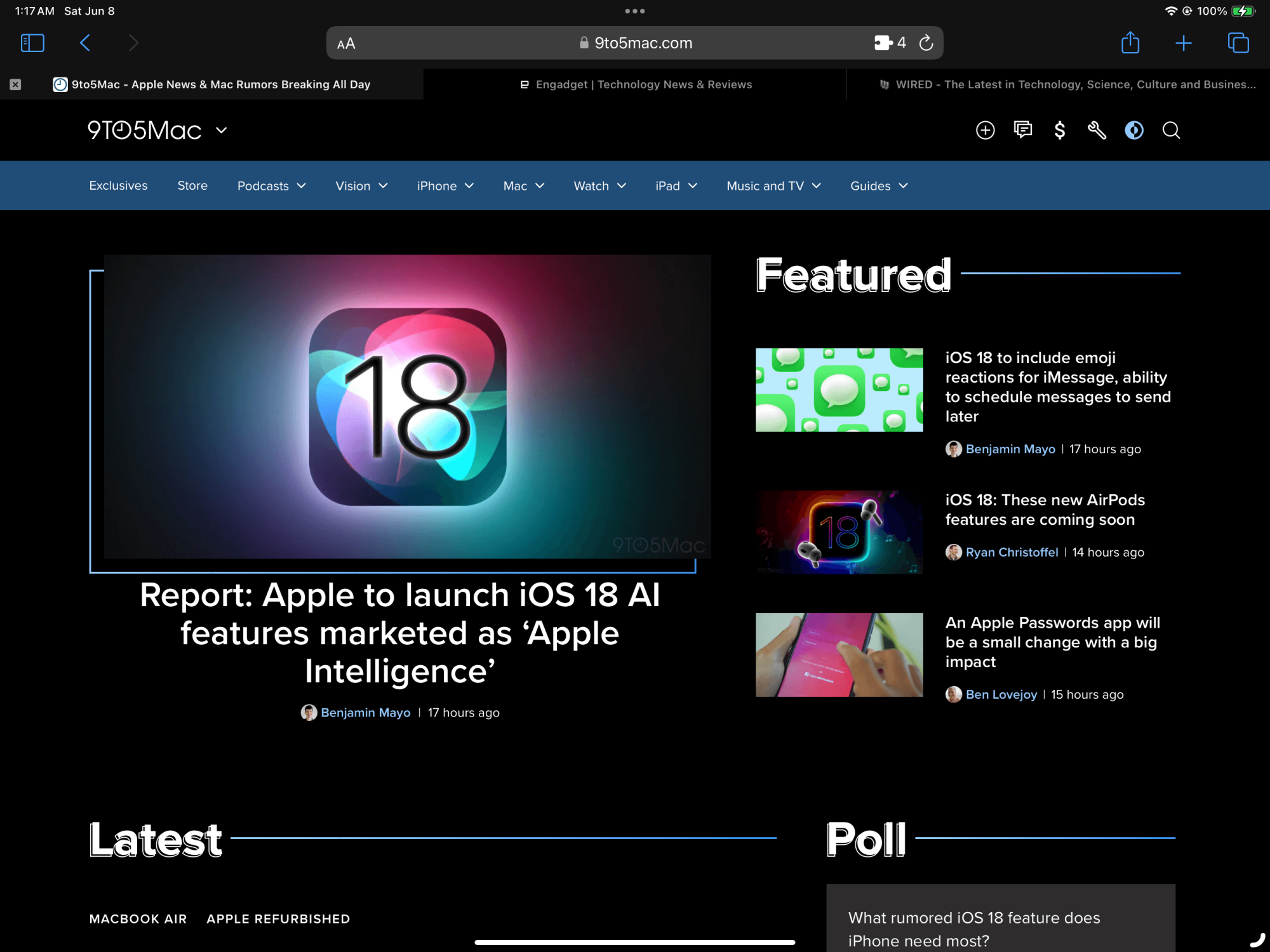Screen dimensions: 1270x952
Task: Tap the extensions puzzle icon
Action: (x=883, y=43)
